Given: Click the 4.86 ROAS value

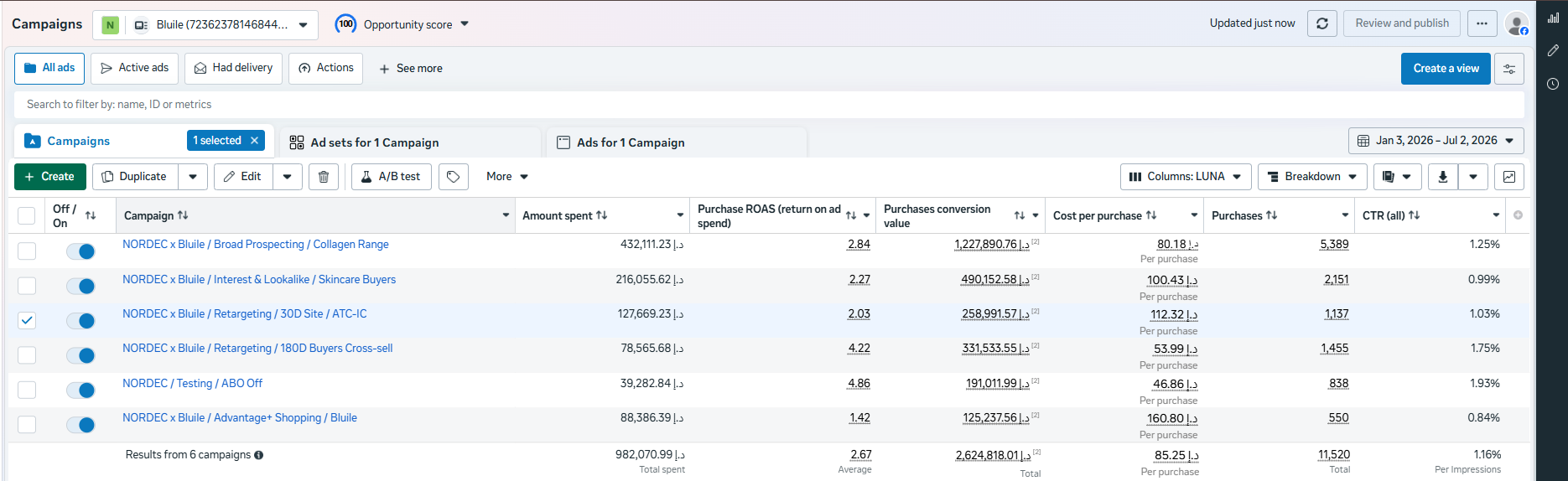Looking at the screenshot, I should [859, 383].
